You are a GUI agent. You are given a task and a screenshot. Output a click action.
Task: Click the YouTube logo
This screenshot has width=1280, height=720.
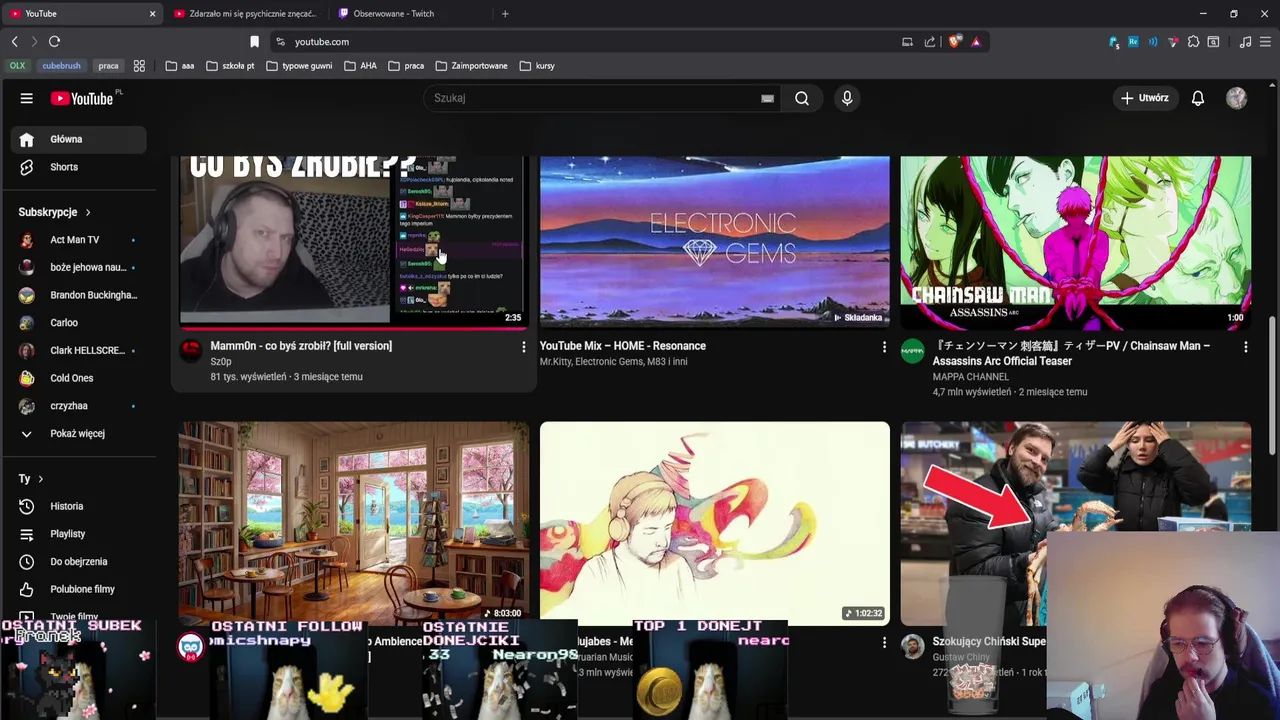84,98
